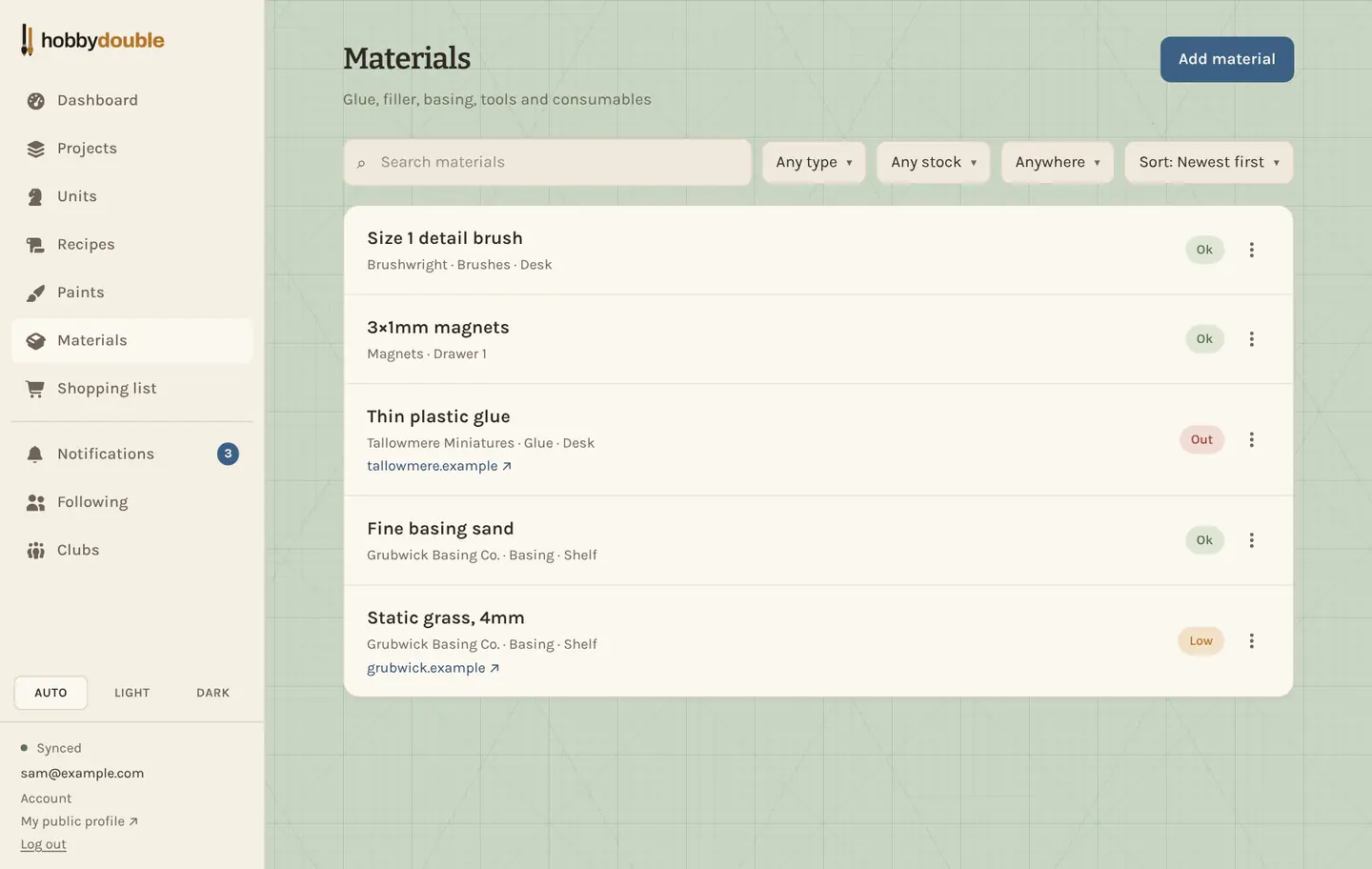The image size is (1372, 869).
Task: Click the Ok badge on Size 1 detail brush
Action: [1205, 250]
